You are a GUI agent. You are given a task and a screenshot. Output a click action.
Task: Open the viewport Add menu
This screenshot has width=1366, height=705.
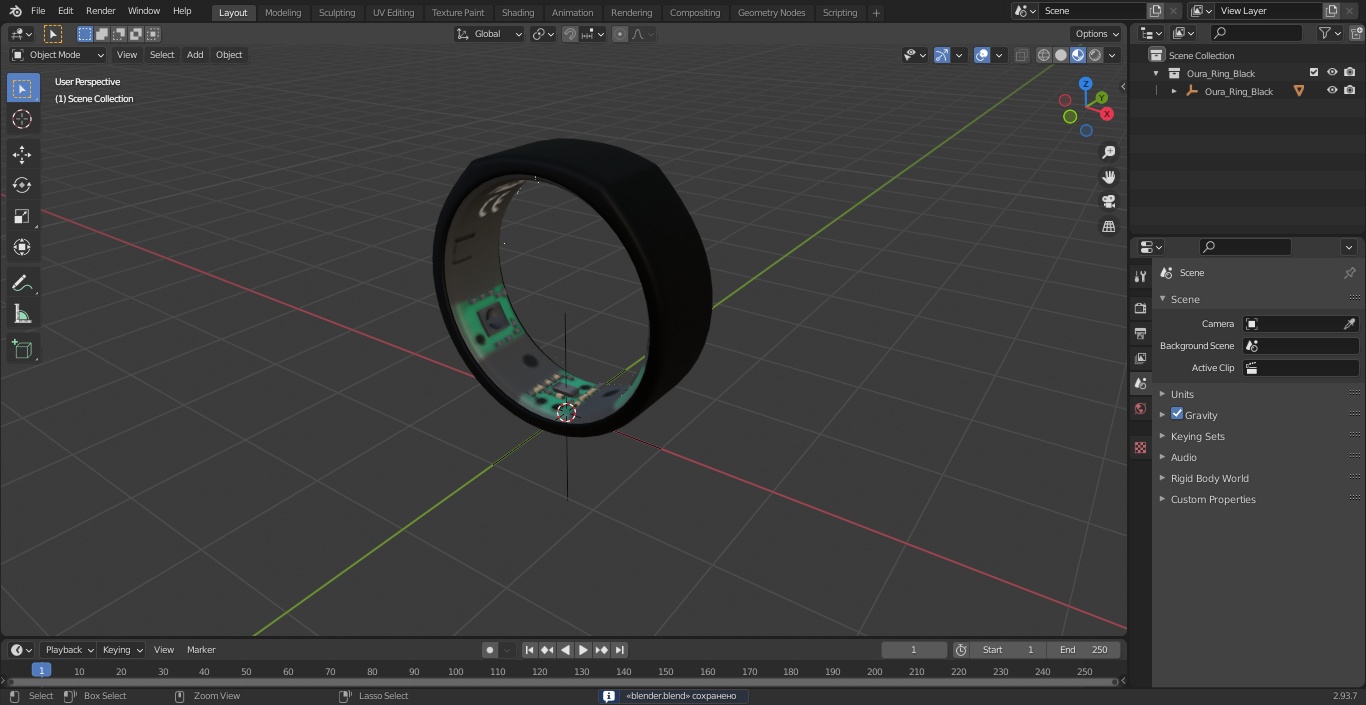pos(195,55)
